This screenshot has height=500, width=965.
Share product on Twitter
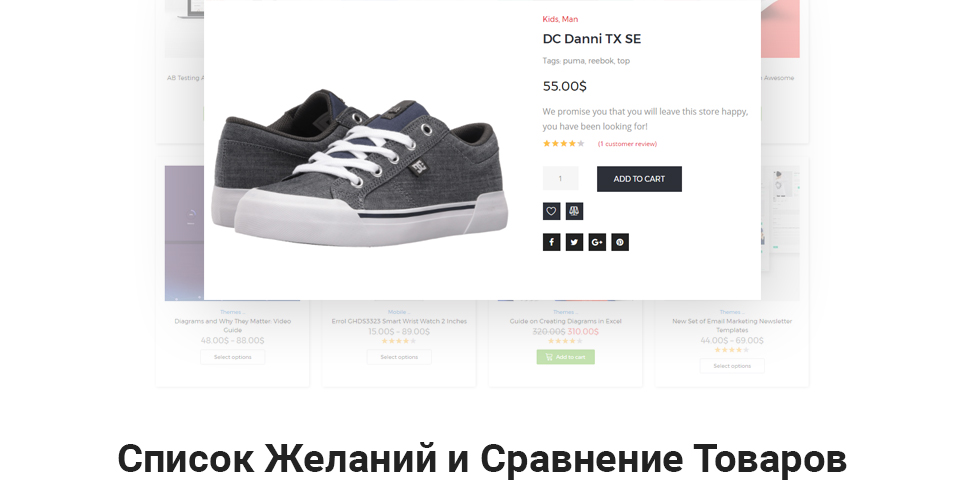point(574,242)
